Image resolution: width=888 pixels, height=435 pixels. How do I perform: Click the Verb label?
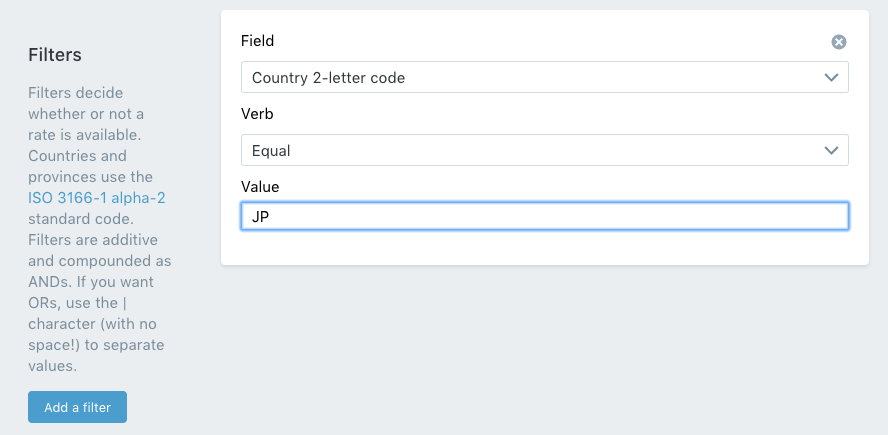tap(257, 114)
